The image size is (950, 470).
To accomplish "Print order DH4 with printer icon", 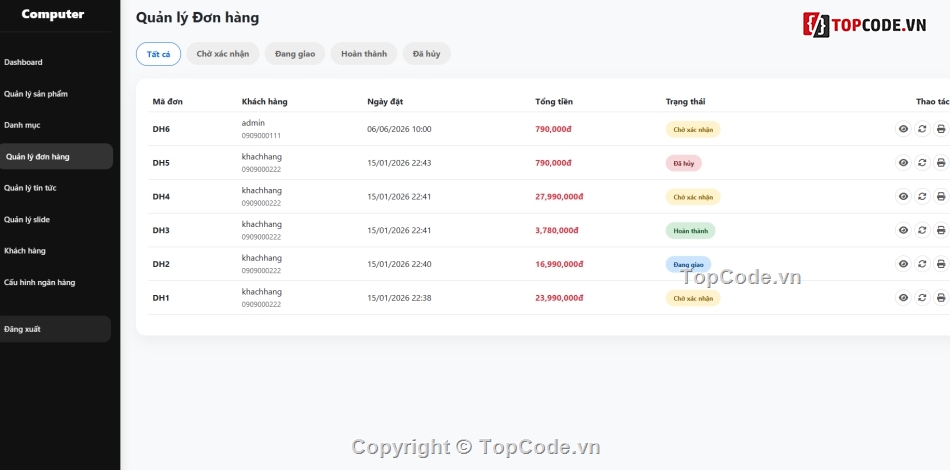I will [941, 197].
